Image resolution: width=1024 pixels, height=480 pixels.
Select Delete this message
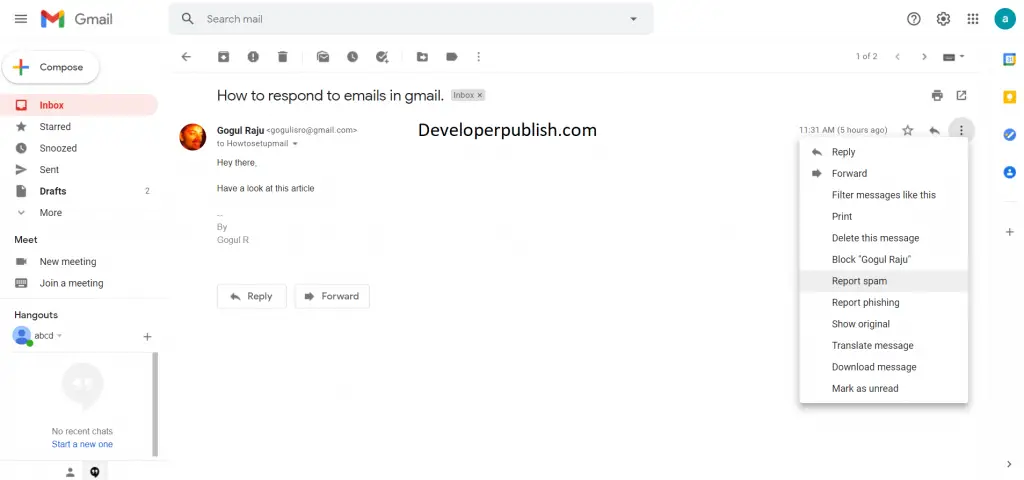(884, 238)
